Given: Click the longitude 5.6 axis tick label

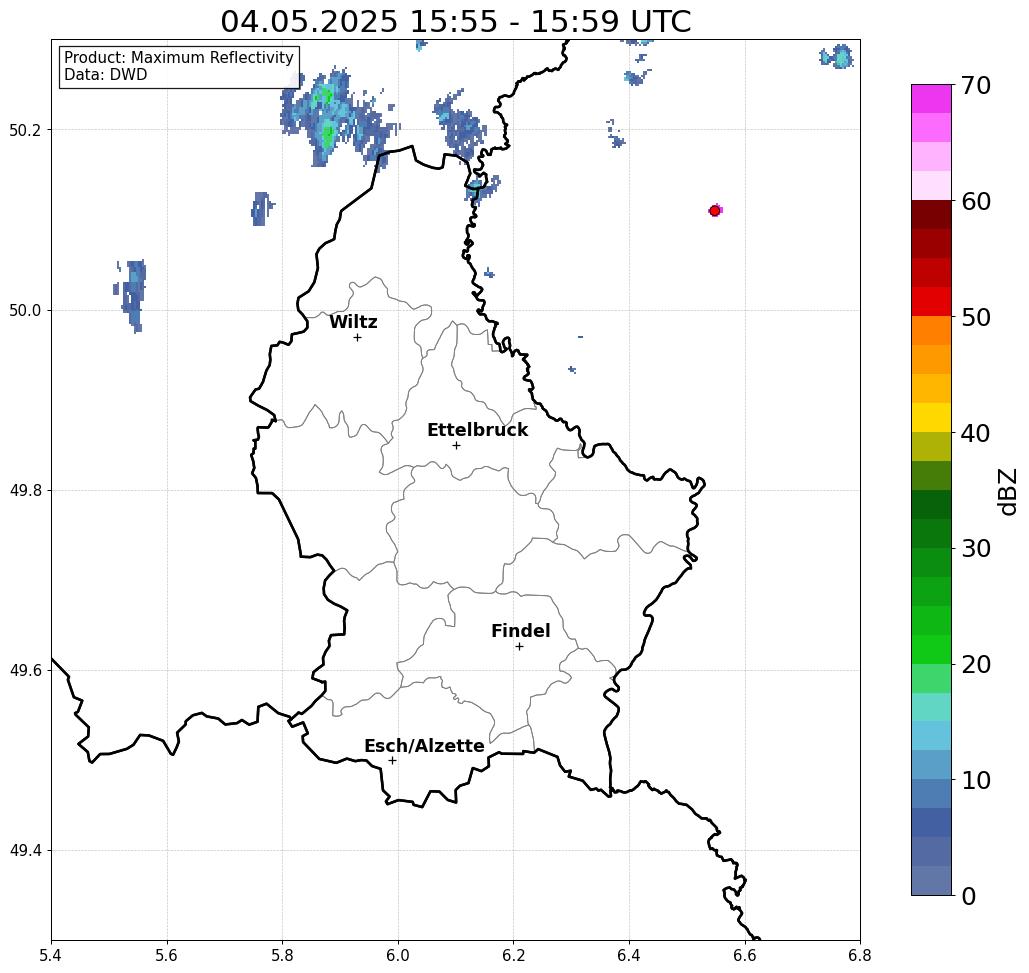Looking at the screenshot, I should (x=167, y=955).
